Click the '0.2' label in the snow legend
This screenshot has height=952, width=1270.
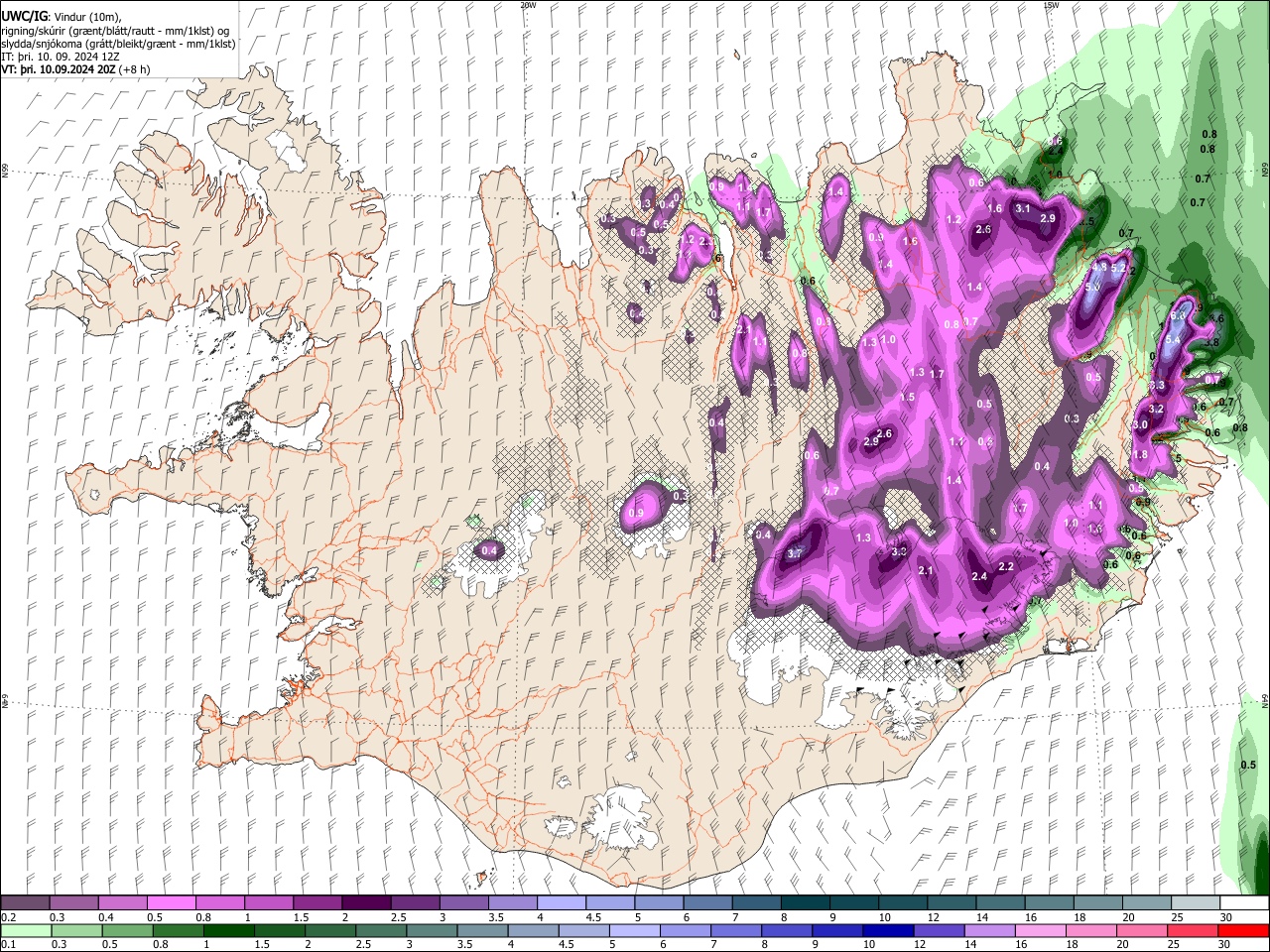pyautogui.click(x=8, y=917)
